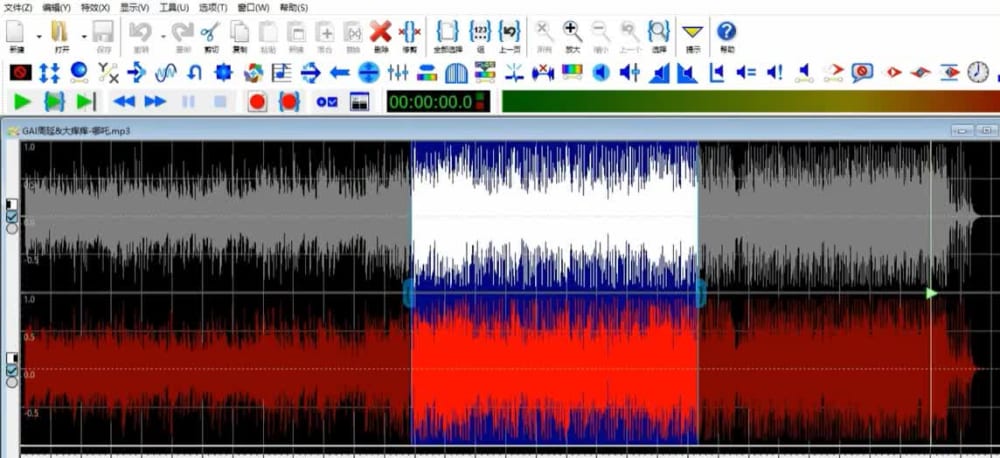Screen dimensions: 1000x458
Task: Click the 选择 zoom selection magnifier icon
Action: tap(659, 31)
